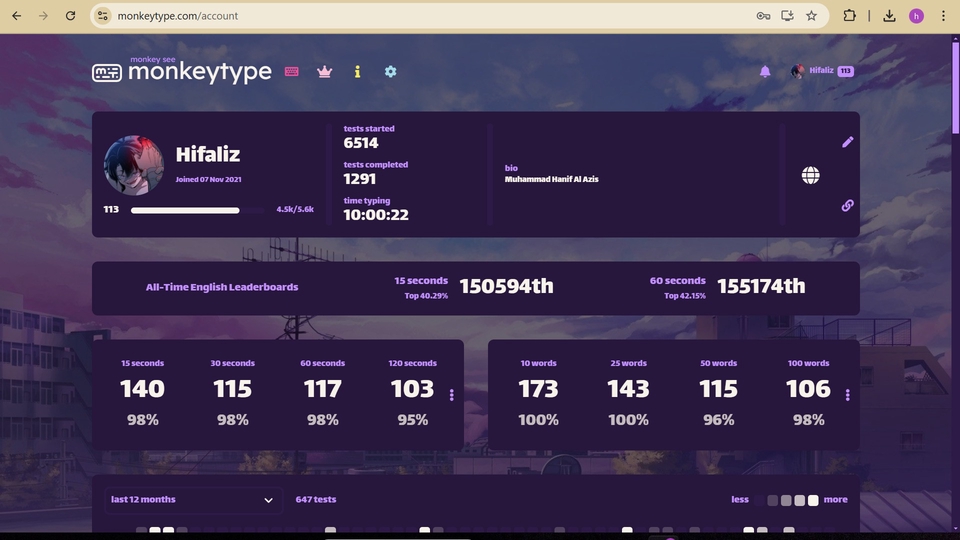Open leaderboards with the crown icon
The width and height of the screenshot is (960, 540).
[324, 72]
